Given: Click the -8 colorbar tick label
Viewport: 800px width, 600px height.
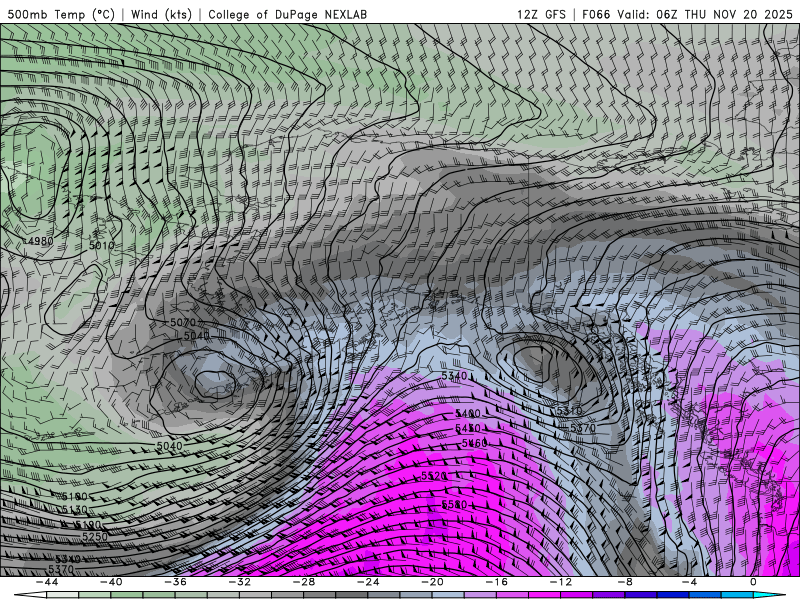Looking at the screenshot, I should (x=625, y=582).
